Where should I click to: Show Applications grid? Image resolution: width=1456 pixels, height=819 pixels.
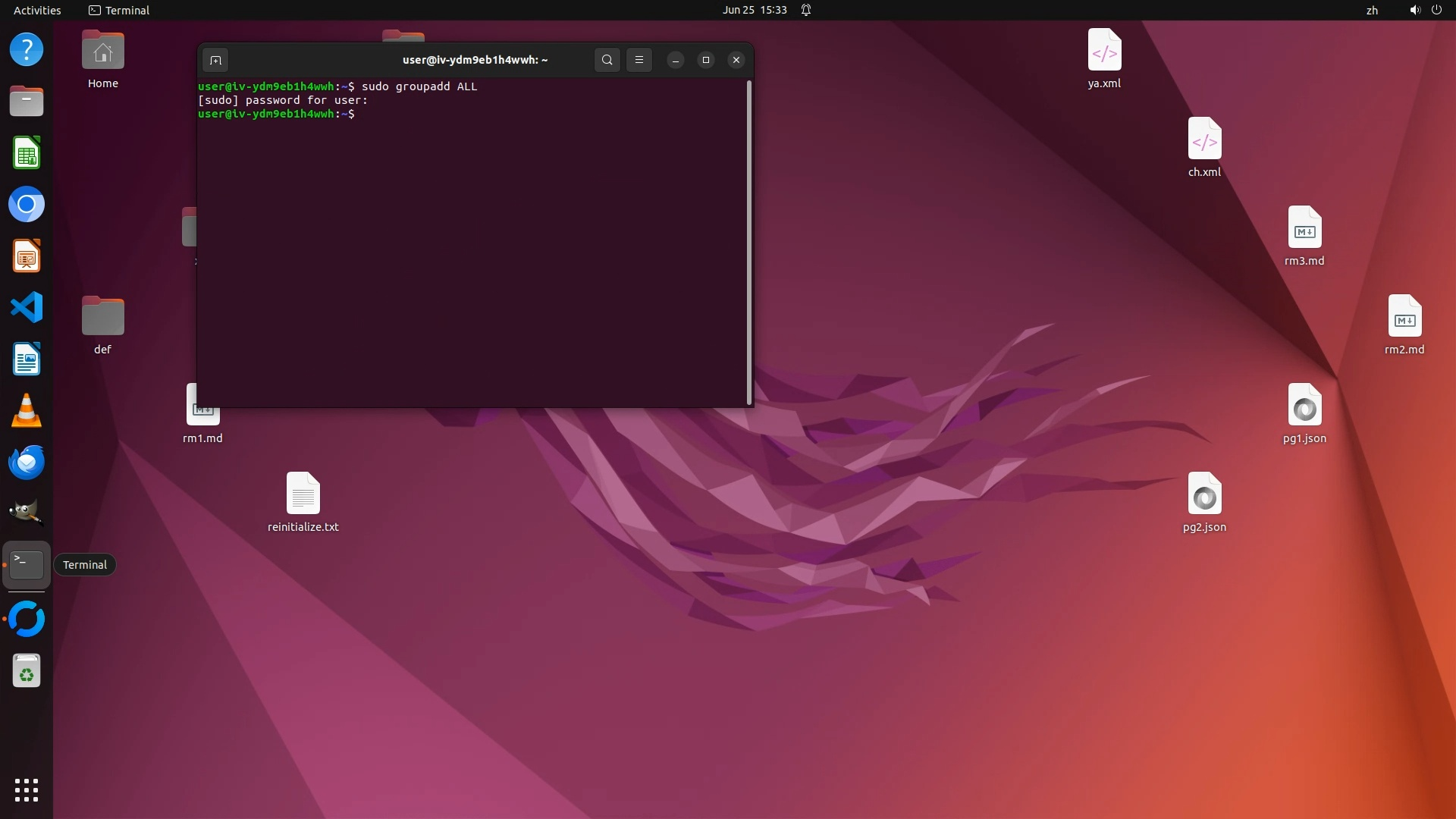(x=27, y=790)
